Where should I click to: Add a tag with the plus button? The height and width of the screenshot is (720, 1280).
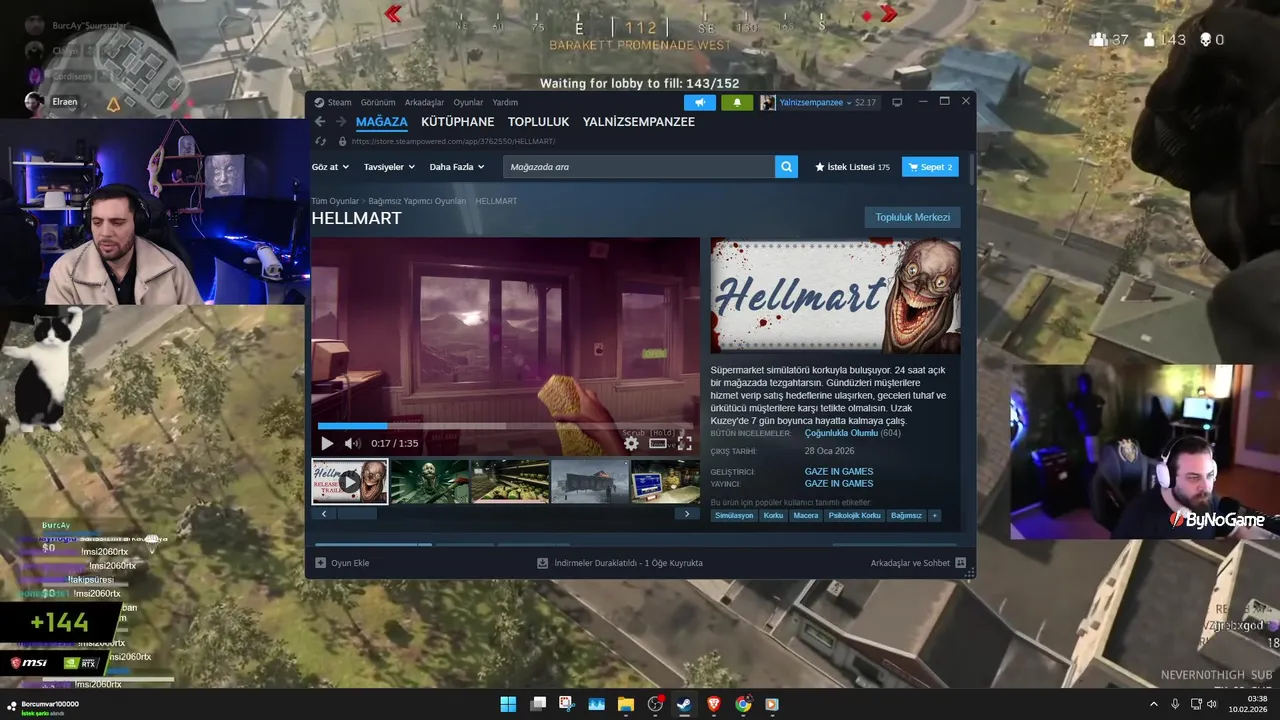point(934,516)
